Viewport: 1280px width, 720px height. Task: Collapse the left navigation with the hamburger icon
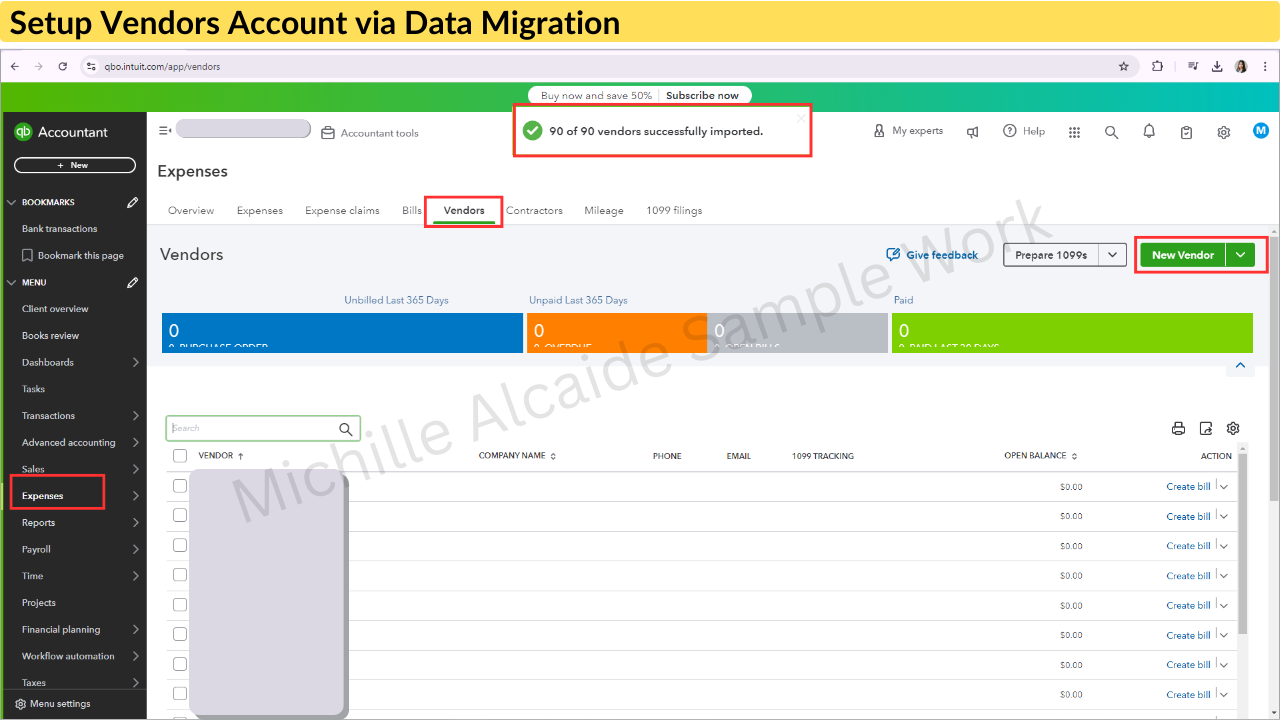[165, 130]
